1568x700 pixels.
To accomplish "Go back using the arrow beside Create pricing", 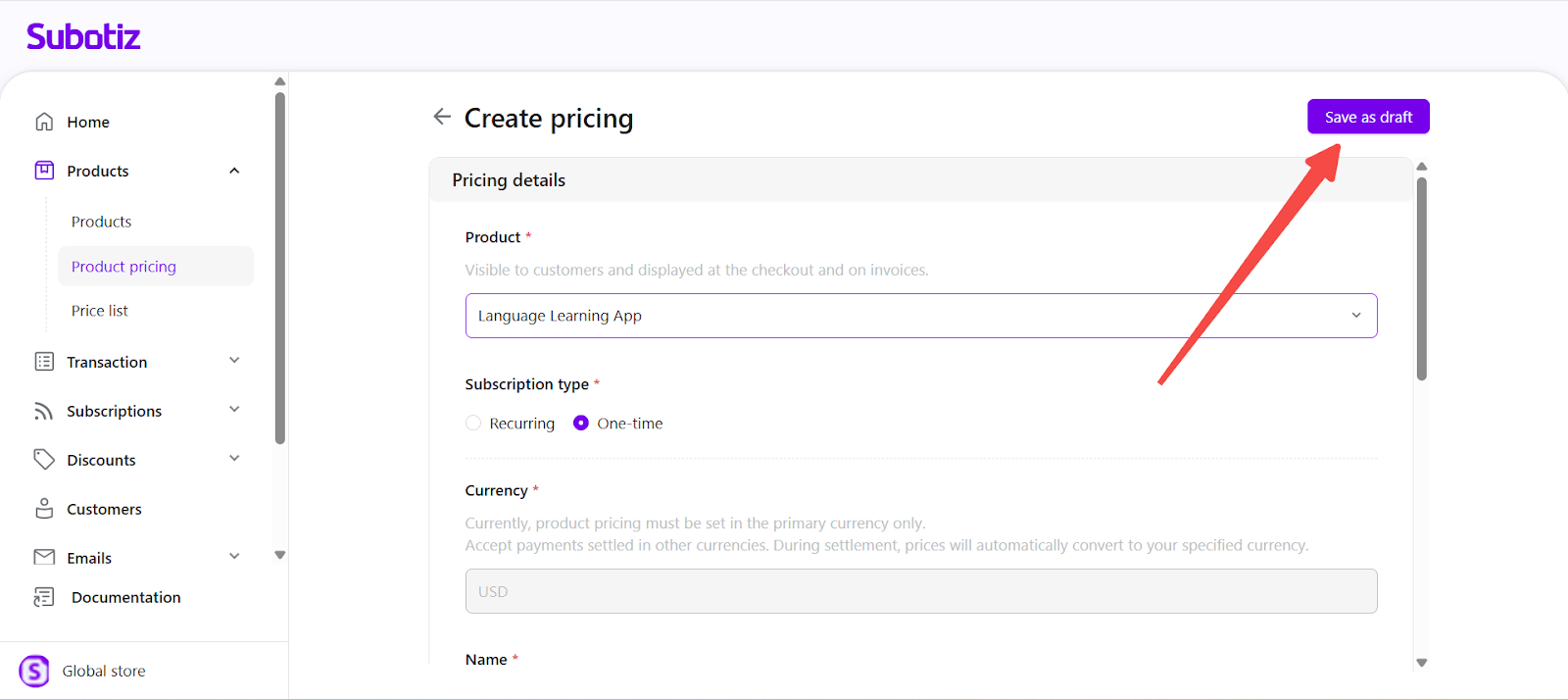I will pyautogui.click(x=442, y=117).
